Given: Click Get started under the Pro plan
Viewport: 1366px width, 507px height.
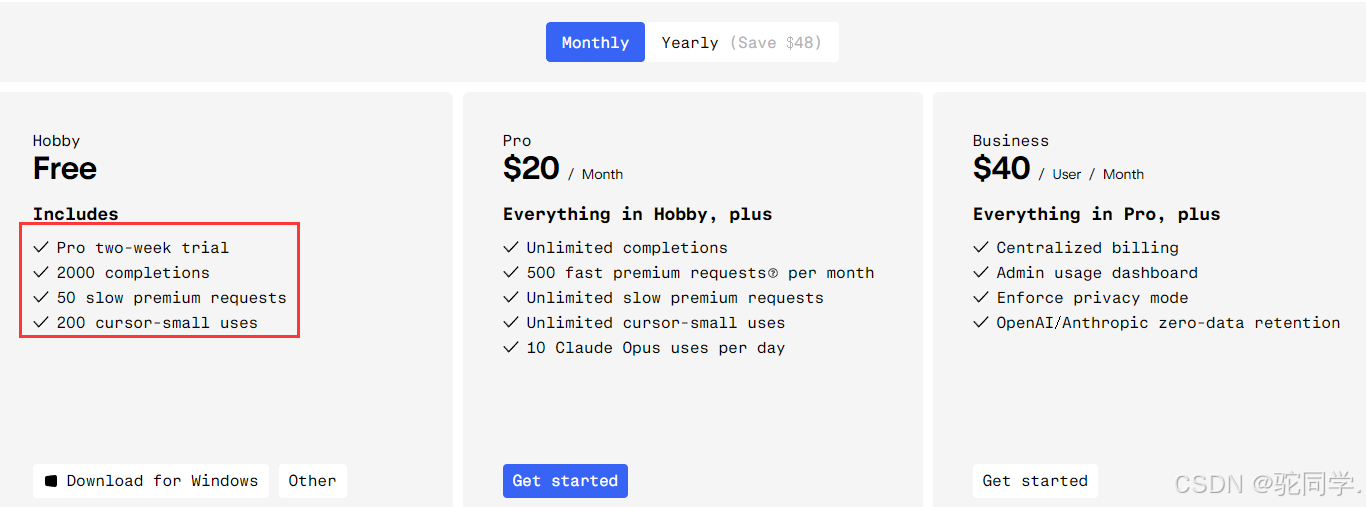Looking at the screenshot, I should 565,481.
